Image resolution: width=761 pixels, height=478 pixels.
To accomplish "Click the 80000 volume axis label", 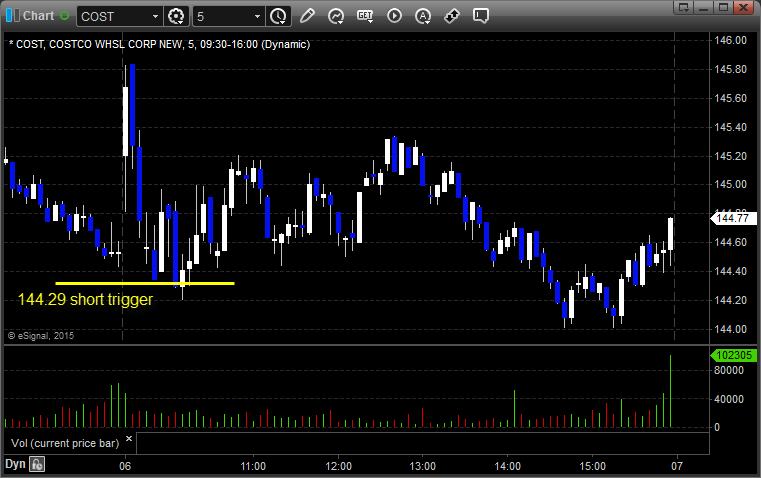I will point(729,370).
